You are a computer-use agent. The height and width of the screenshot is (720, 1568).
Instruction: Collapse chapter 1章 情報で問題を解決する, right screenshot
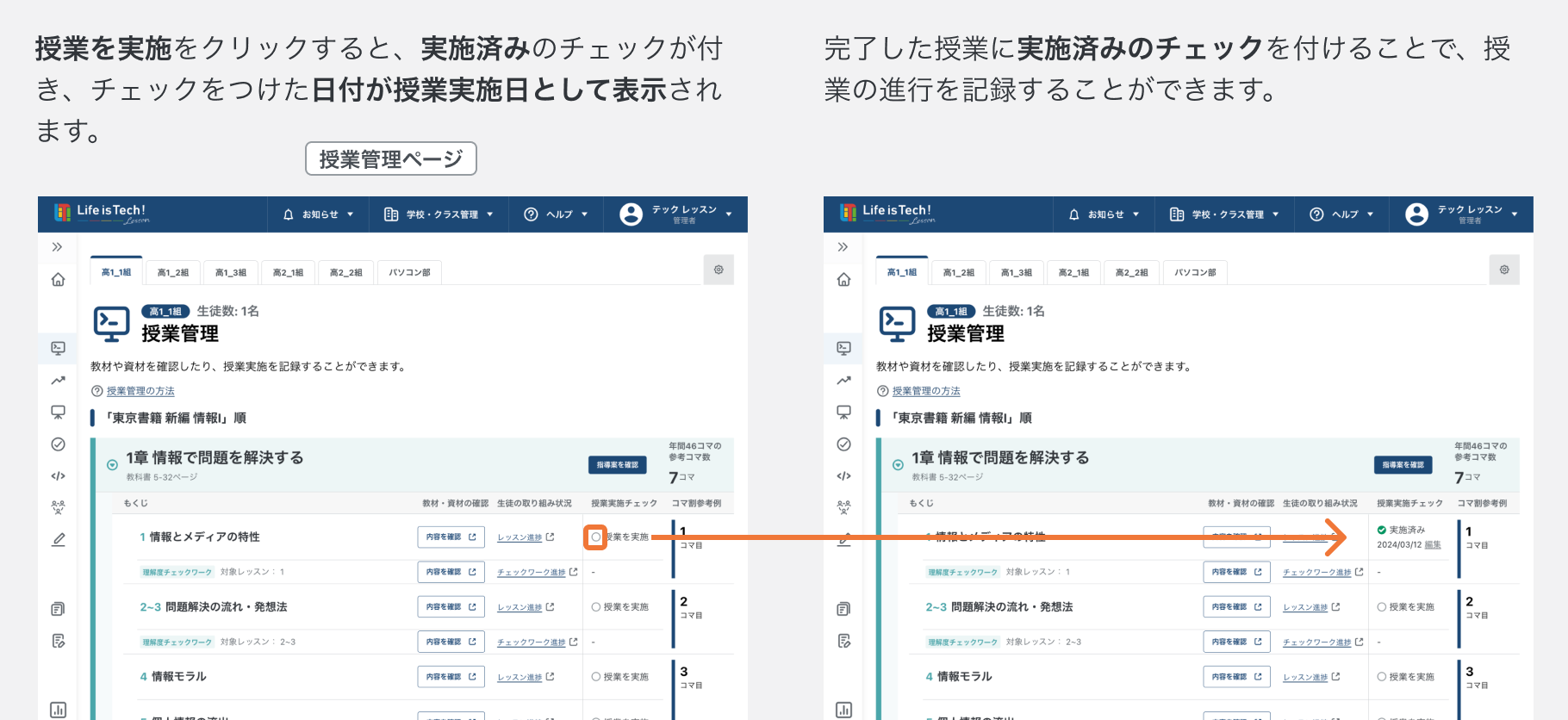click(x=898, y=465)
